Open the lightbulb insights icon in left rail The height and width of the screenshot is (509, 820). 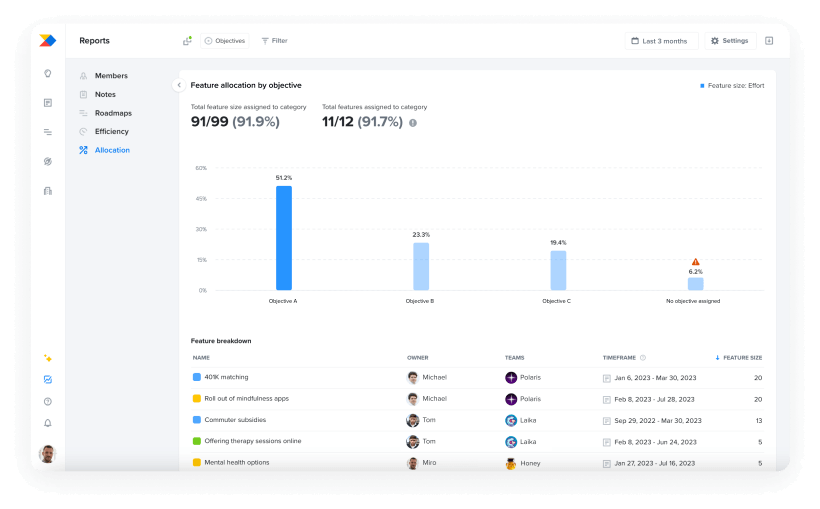click(48, 73)
